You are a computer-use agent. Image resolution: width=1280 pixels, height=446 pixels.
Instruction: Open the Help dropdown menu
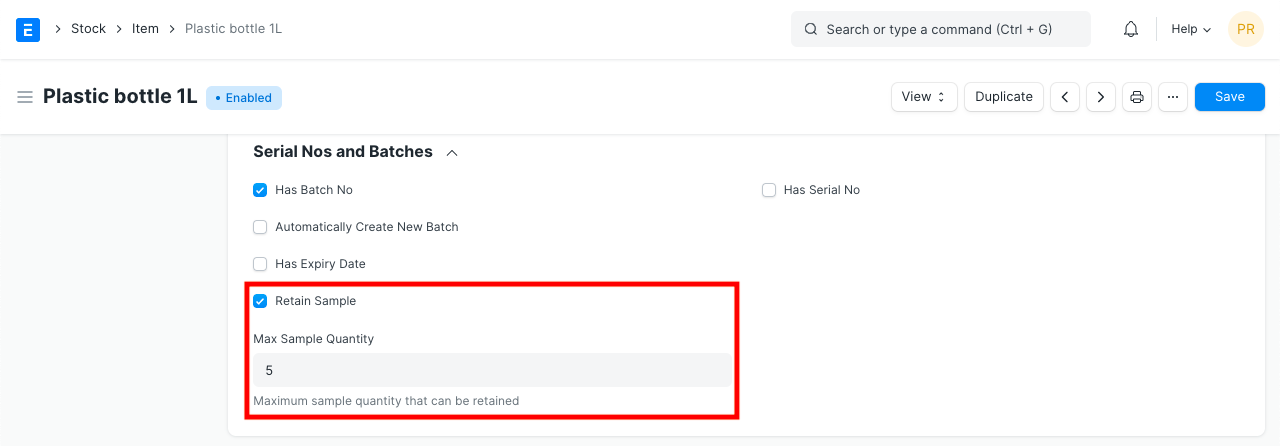pyautogui.click(x=1191, y=29)
